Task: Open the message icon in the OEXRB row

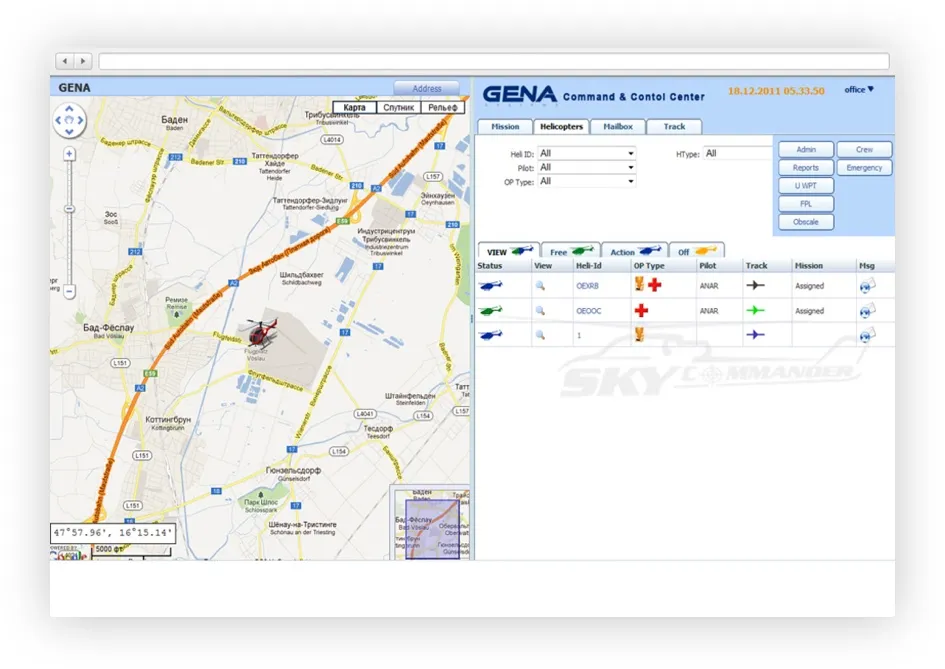Action: [x=867, y=286]
